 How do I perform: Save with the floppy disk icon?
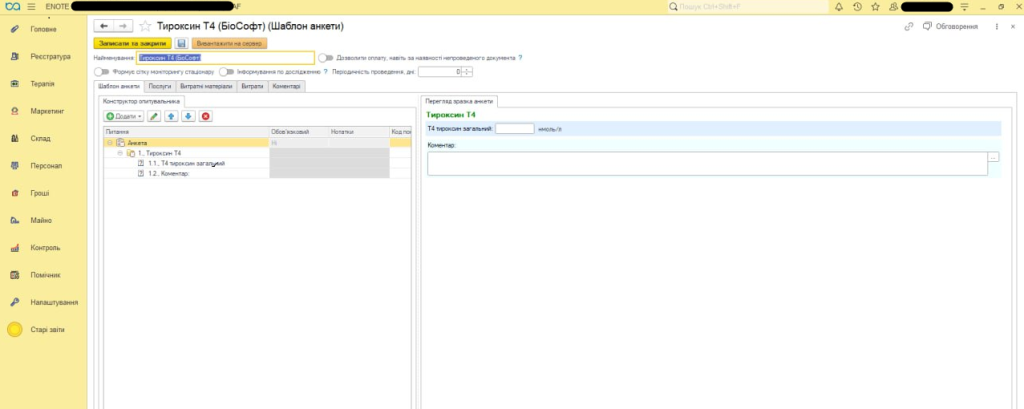pos(182,43)
